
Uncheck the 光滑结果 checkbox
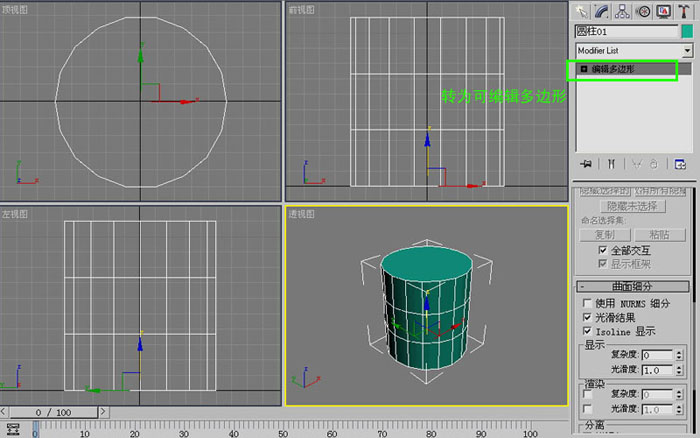(x=587, y=317)
